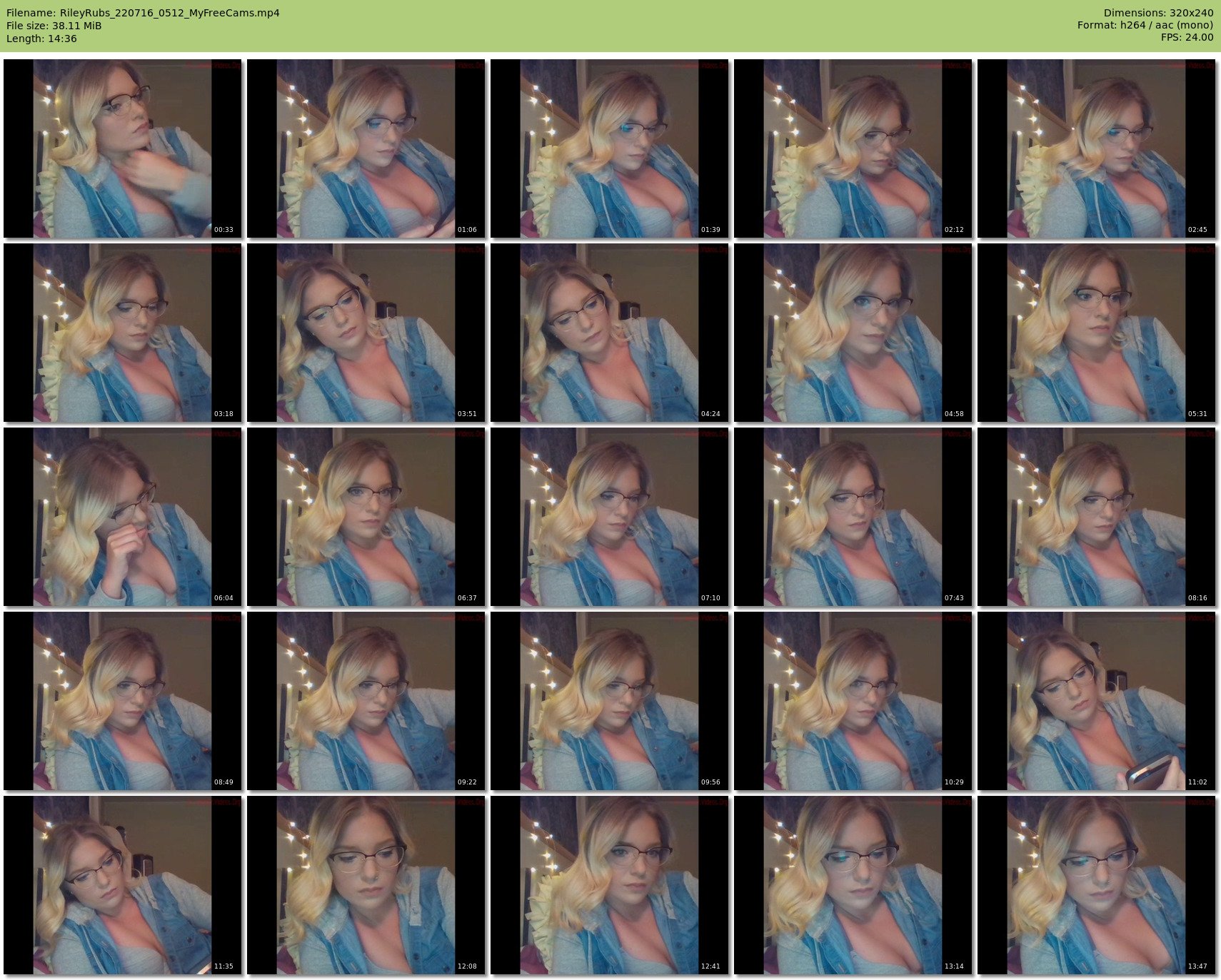Image resolution: width=1221 pixels, height=980 pixels.
Task: Open the thumbnail at 09:22
Action: (366, 701)
